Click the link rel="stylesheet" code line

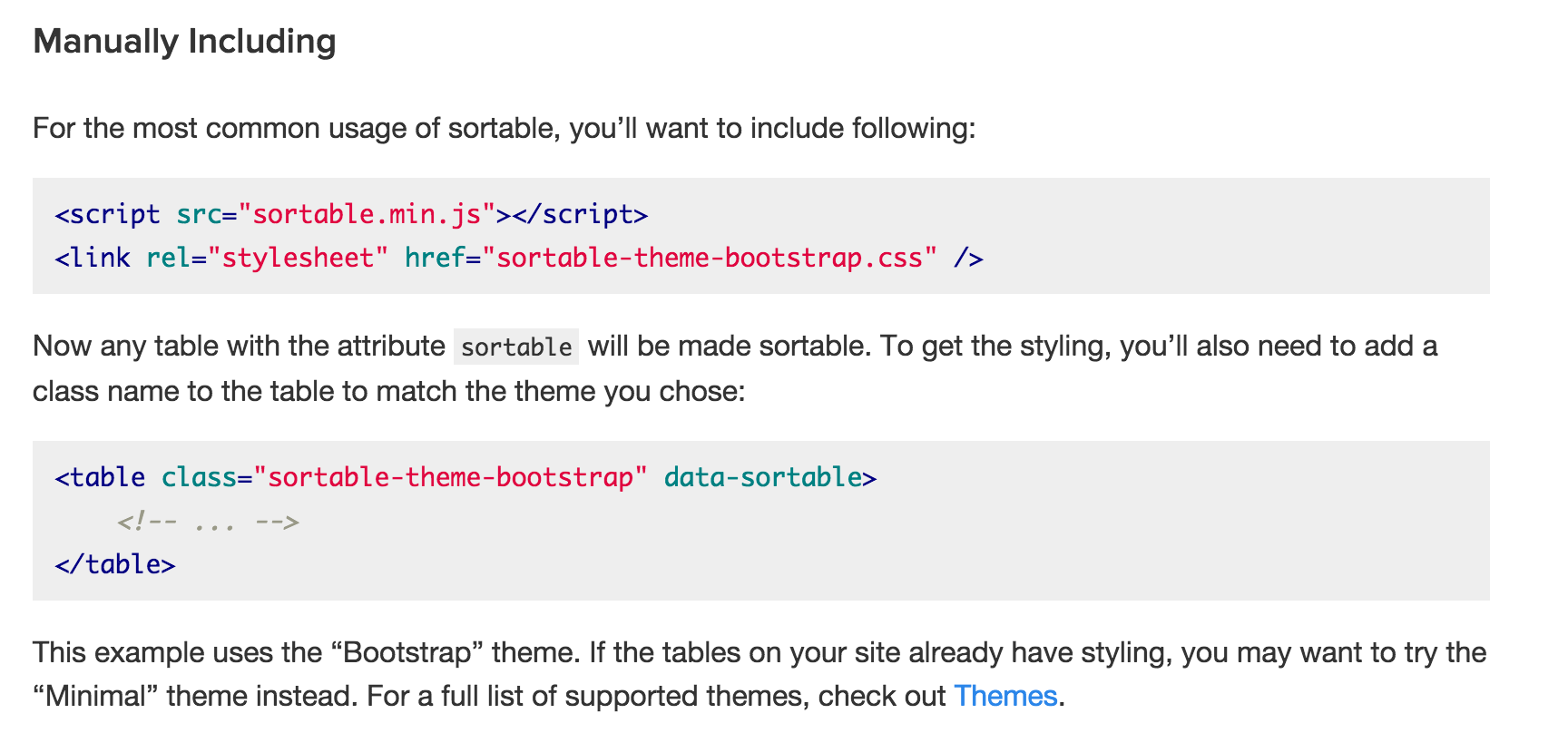pyautogui.click(x=519, y=258)
